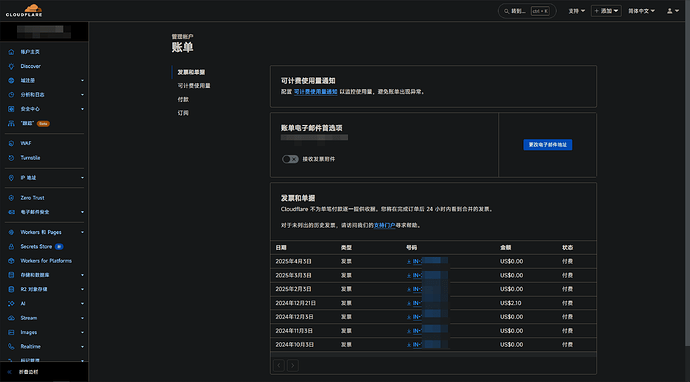This screenshot has width=690, height=382.
Task: Open the 支持门户 link
Action: point(385,225)
